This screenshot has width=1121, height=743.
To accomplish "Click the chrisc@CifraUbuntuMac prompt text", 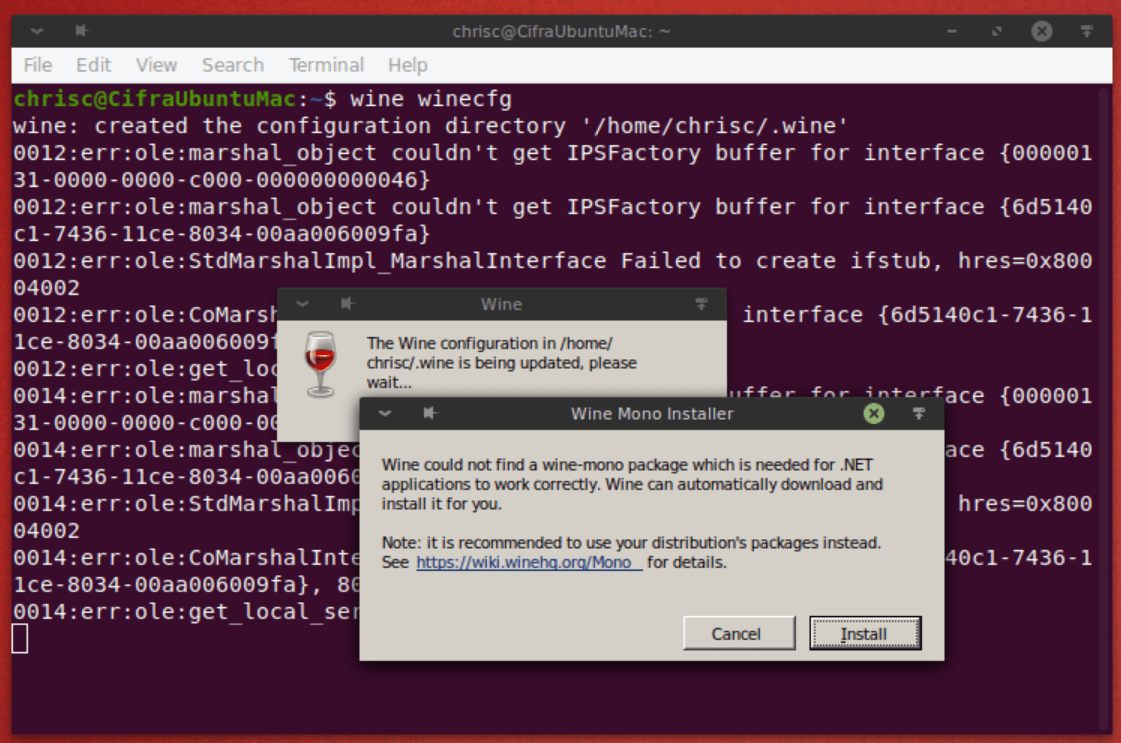I will coord(155,99).
